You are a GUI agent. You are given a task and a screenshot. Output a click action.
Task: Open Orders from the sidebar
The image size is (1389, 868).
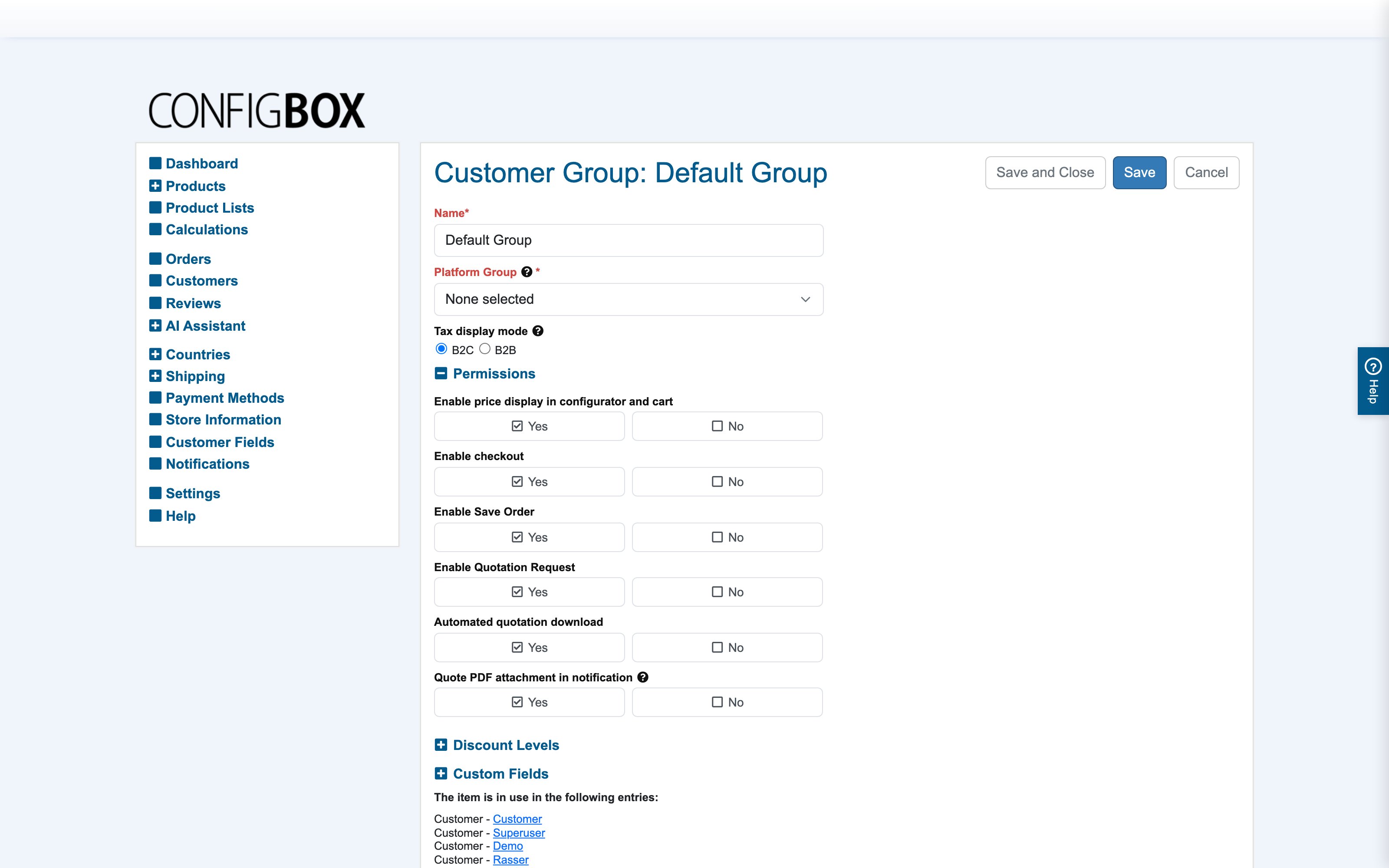click(x=188, y=259)
